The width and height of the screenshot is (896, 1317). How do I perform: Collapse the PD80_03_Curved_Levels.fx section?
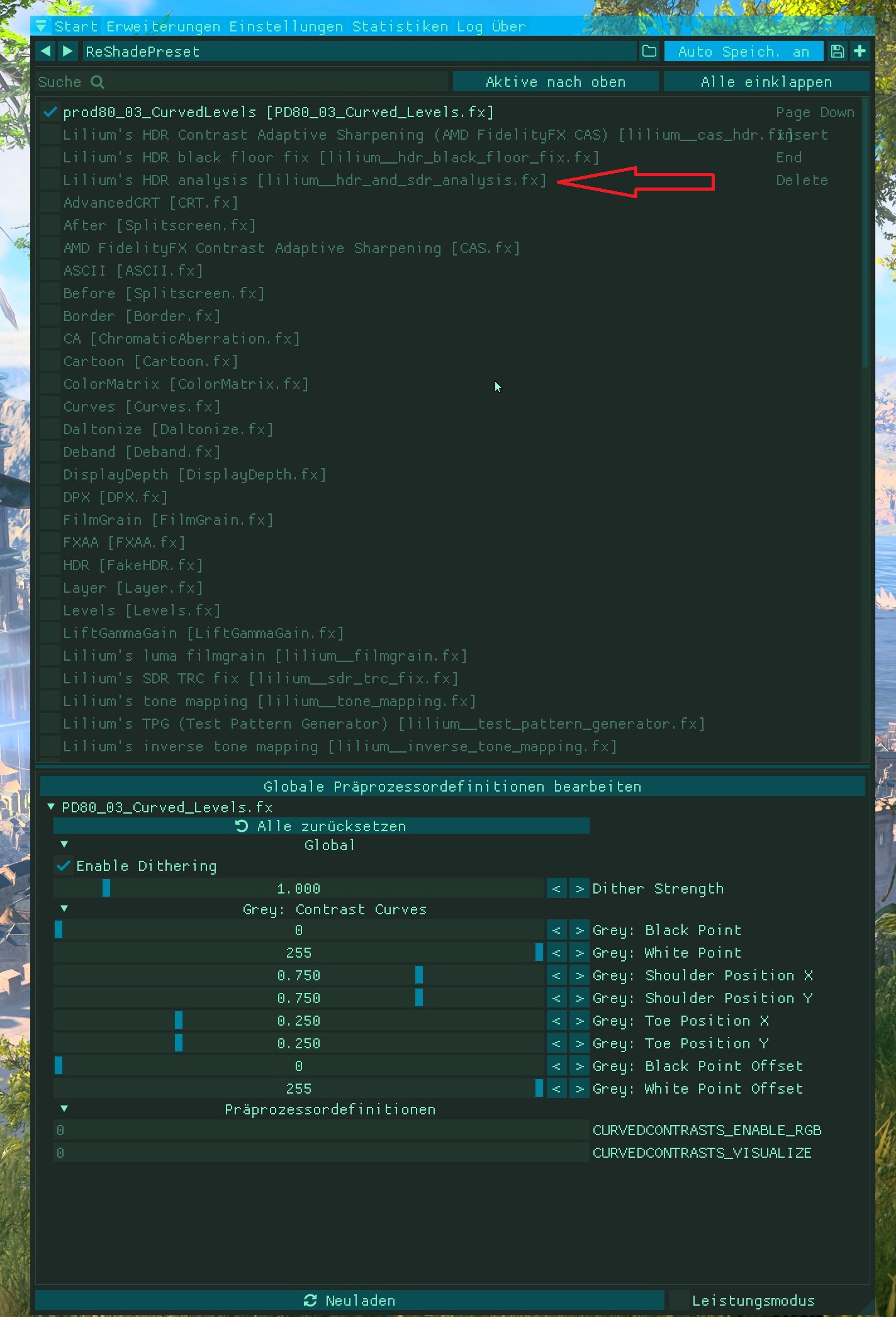(x=51, y=807)
